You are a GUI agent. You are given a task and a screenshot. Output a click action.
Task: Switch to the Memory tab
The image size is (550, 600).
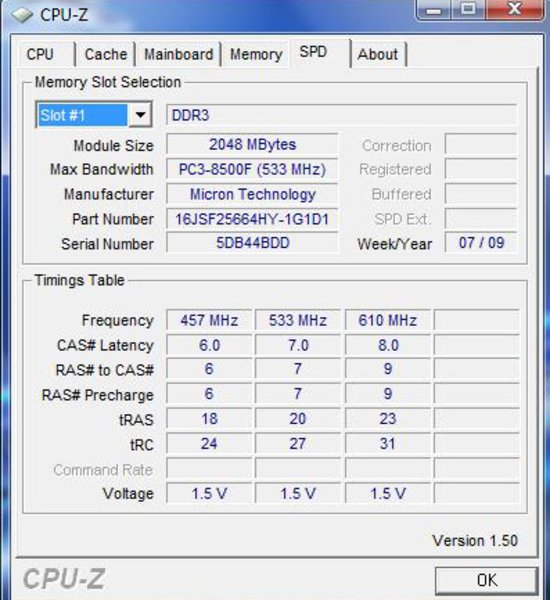click(256, 54)
